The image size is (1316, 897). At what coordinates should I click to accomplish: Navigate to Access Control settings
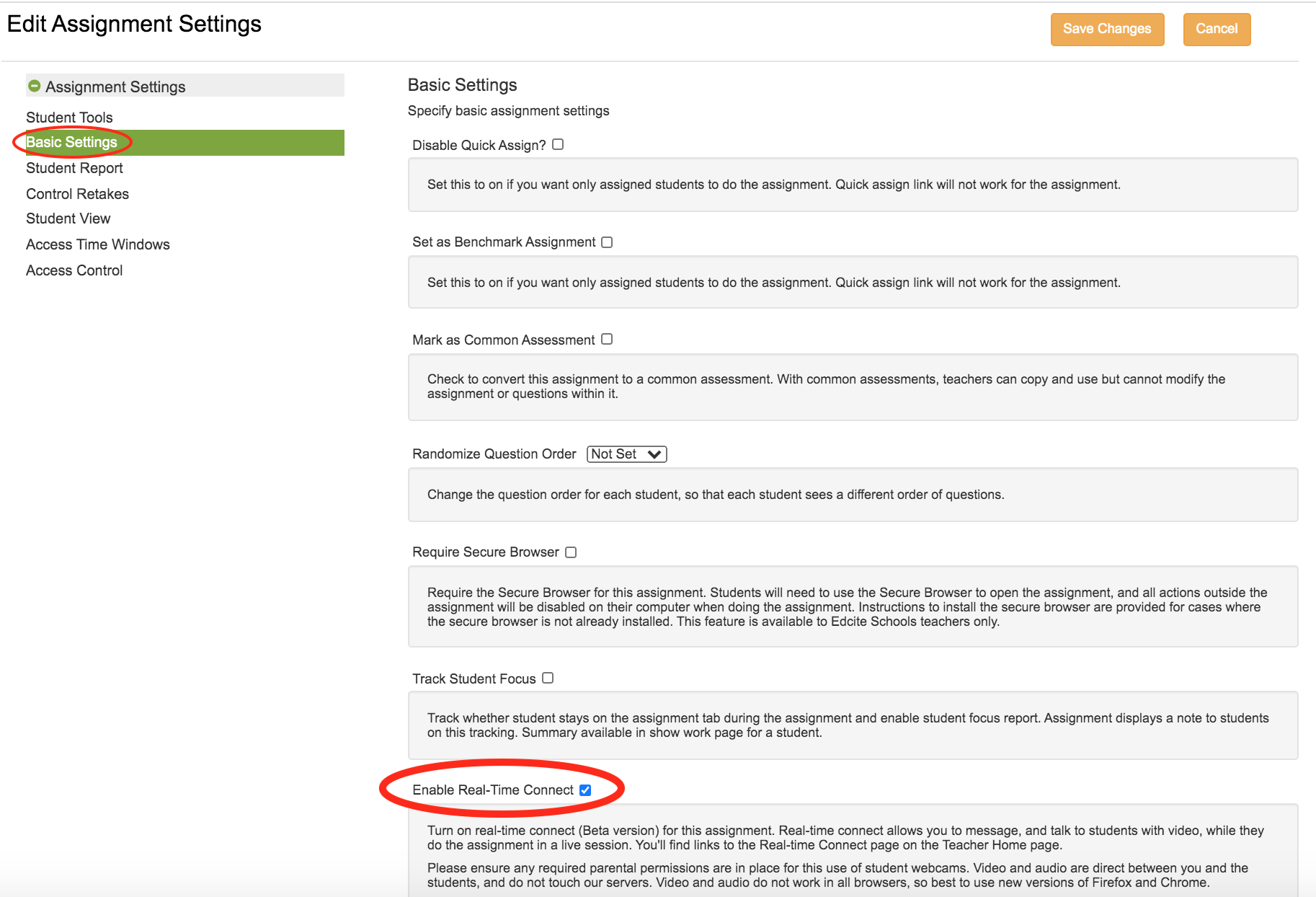[74, 270]
